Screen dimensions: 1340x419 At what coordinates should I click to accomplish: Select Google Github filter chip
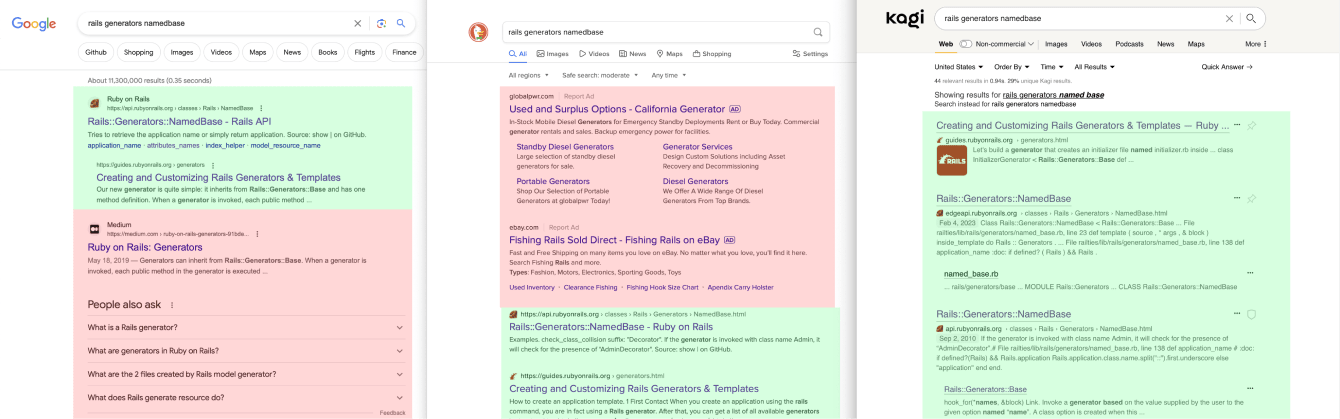96,52
